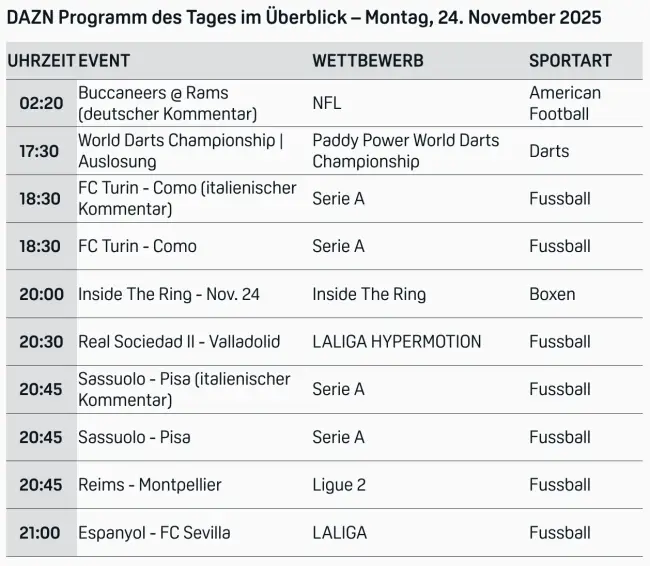Open Real Sociedad II - Valladolid event
The image size is (650, 566).
(179, 342)
